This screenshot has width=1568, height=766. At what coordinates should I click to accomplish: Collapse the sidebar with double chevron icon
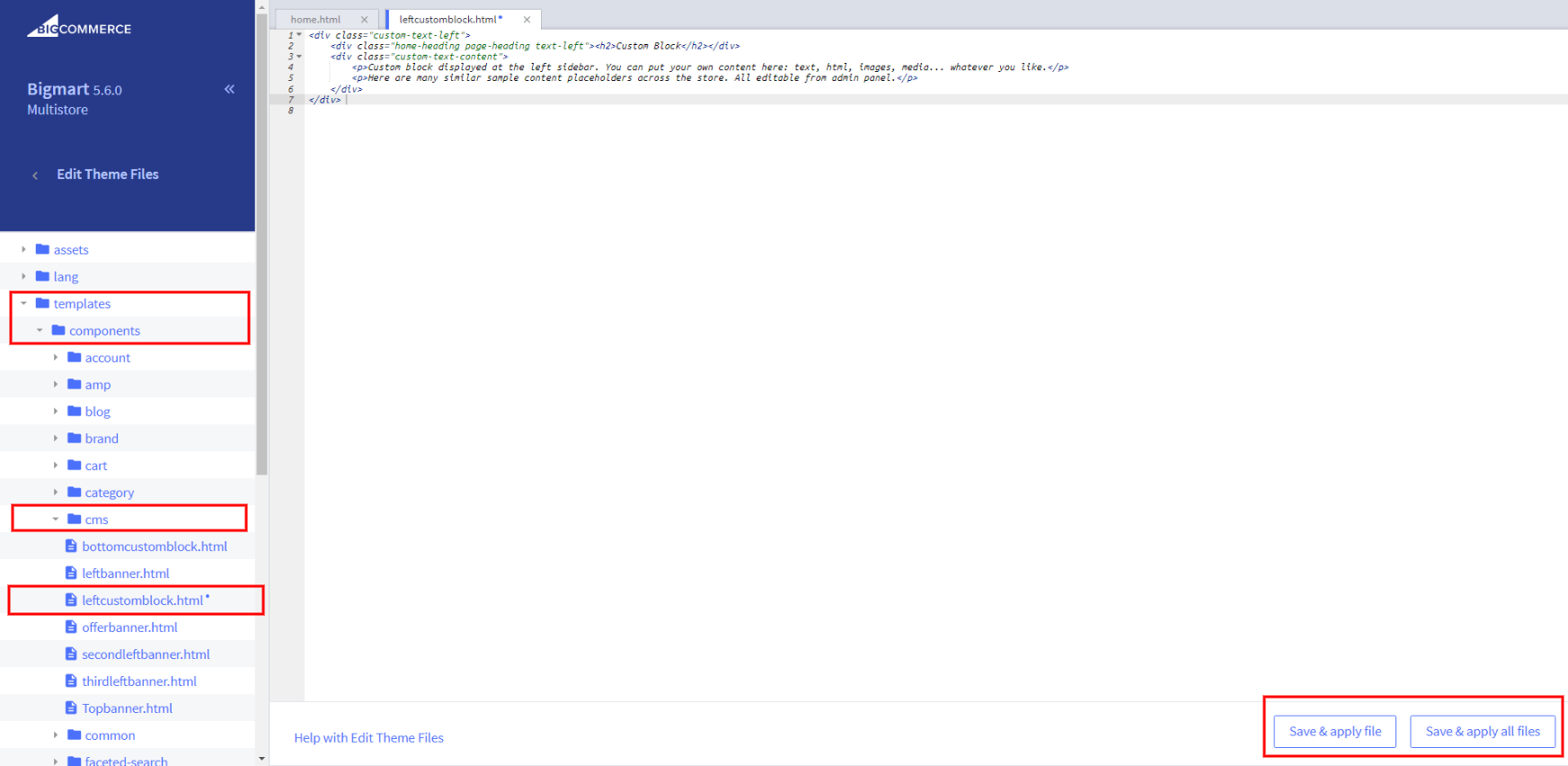(x=229, y=89)
